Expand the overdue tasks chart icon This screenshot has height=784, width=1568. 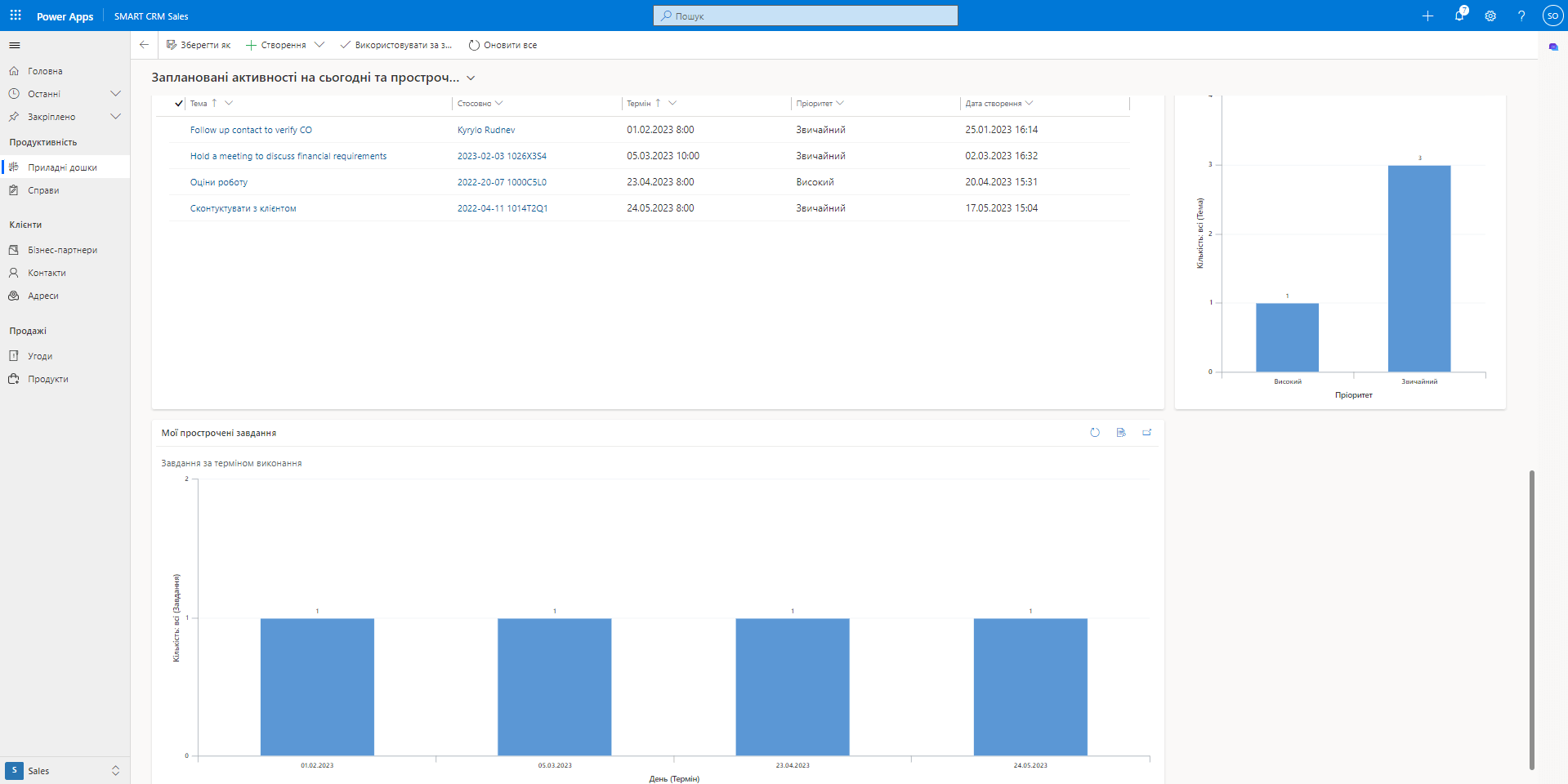[1147, 433]
